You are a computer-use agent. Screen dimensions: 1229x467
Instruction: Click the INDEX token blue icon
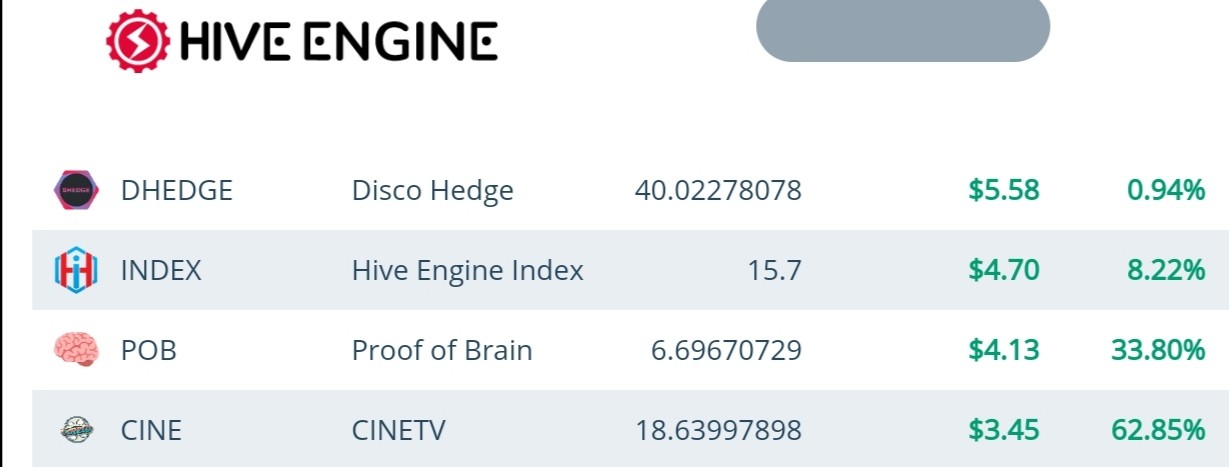pos(77,270)
